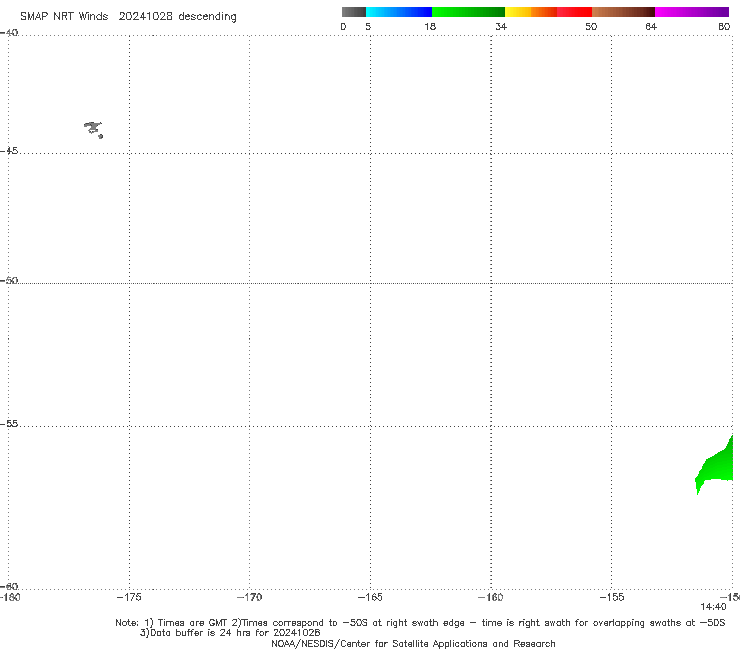740x650 pixels.
Task: Click the latitude label '-60'
Action: click(x=9, y=586)
